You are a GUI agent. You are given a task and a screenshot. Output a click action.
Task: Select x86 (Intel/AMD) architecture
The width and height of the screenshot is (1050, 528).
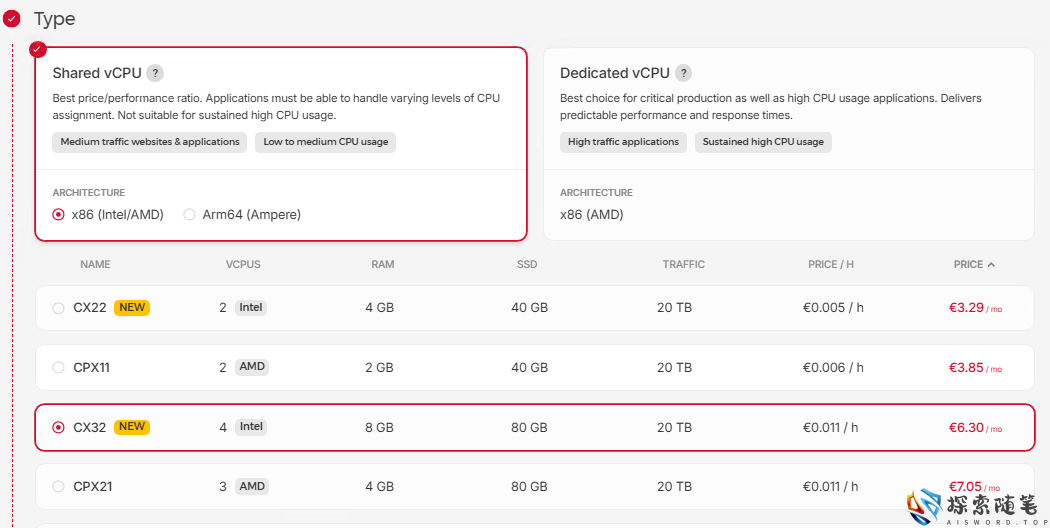click(x=59, y=215)
